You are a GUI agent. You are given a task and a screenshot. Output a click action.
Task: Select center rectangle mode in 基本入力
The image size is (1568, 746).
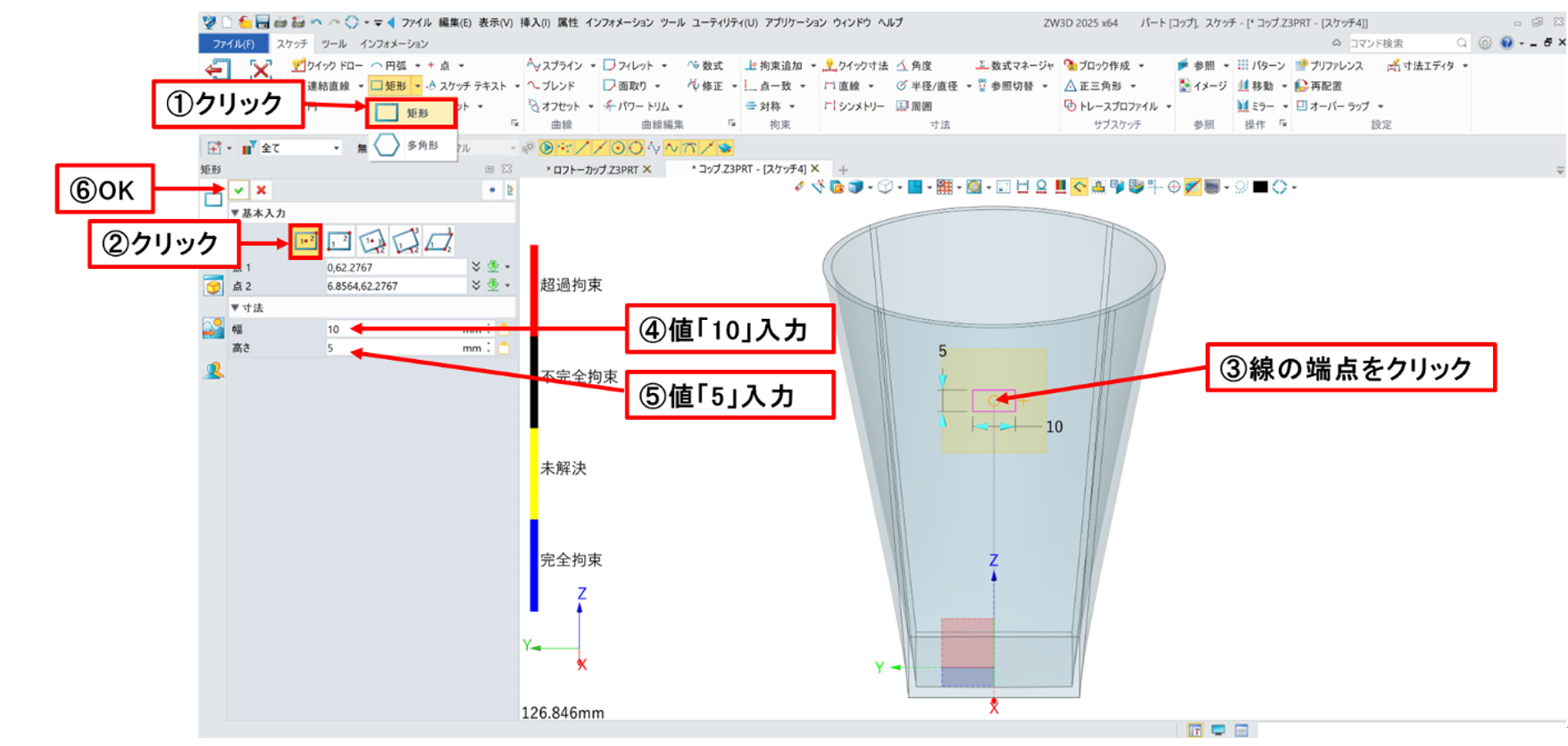[x=306, y=241]
